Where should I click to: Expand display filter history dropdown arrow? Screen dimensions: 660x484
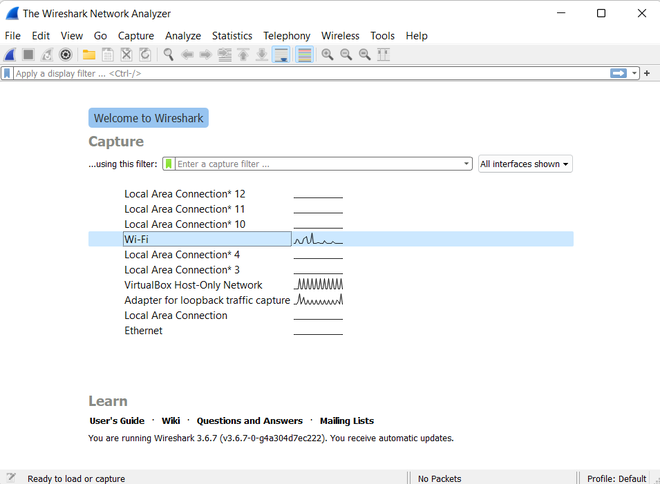click(634, 74)
